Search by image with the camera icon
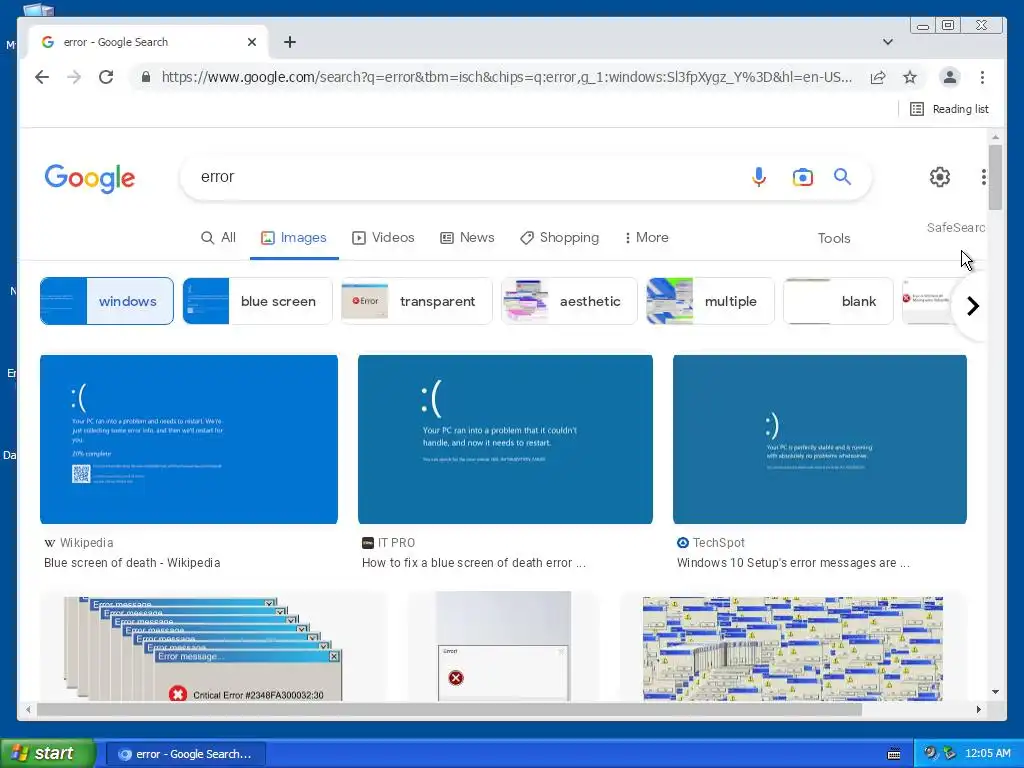The height and width of the screenshot is (768, 1024). click(803, 177)
